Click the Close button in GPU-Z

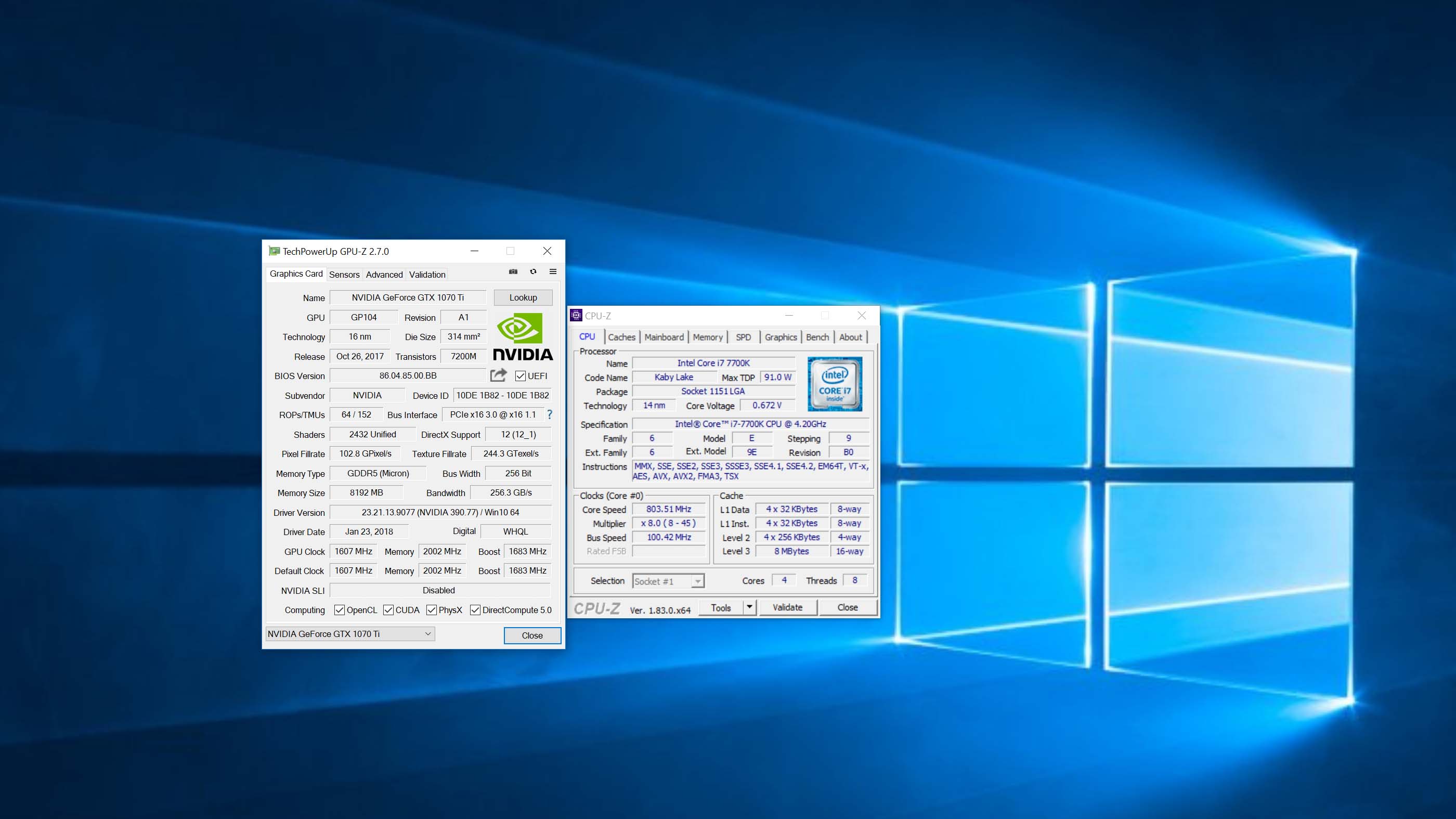pyautogui.click(x=532, y=635)
